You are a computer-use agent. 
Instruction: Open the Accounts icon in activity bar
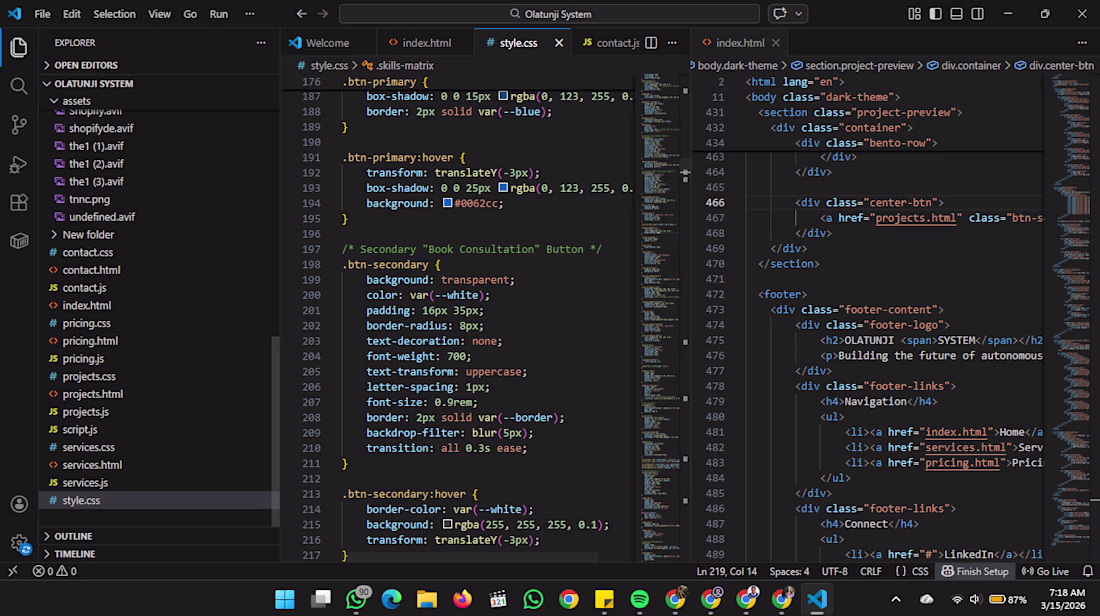[18, 504]
